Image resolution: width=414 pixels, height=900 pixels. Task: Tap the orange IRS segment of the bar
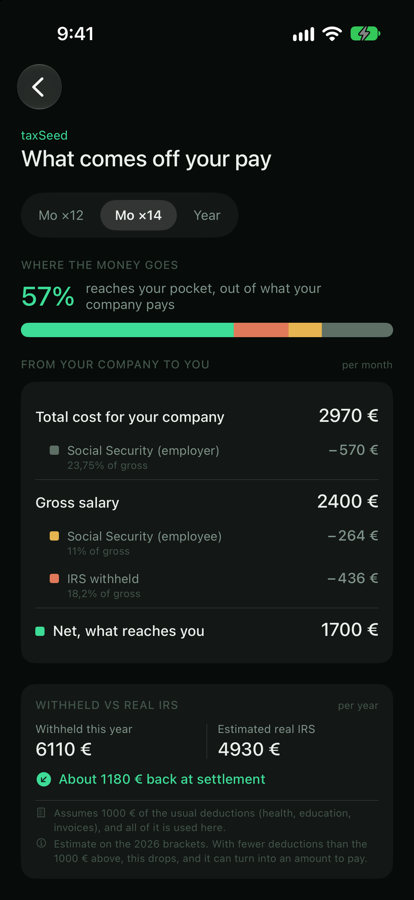pos(261,330)
